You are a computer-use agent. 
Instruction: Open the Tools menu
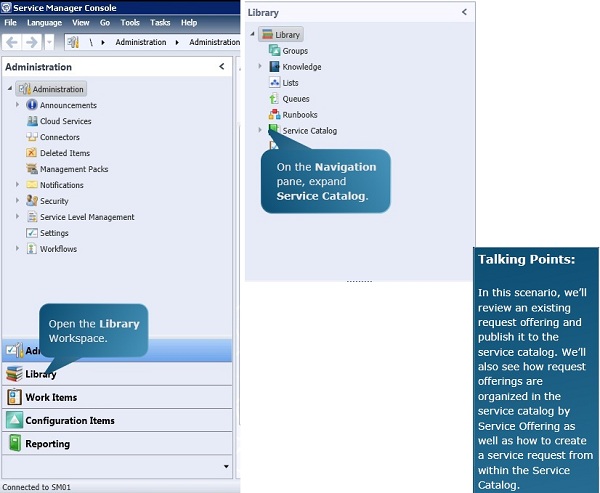tap(130, 22)
